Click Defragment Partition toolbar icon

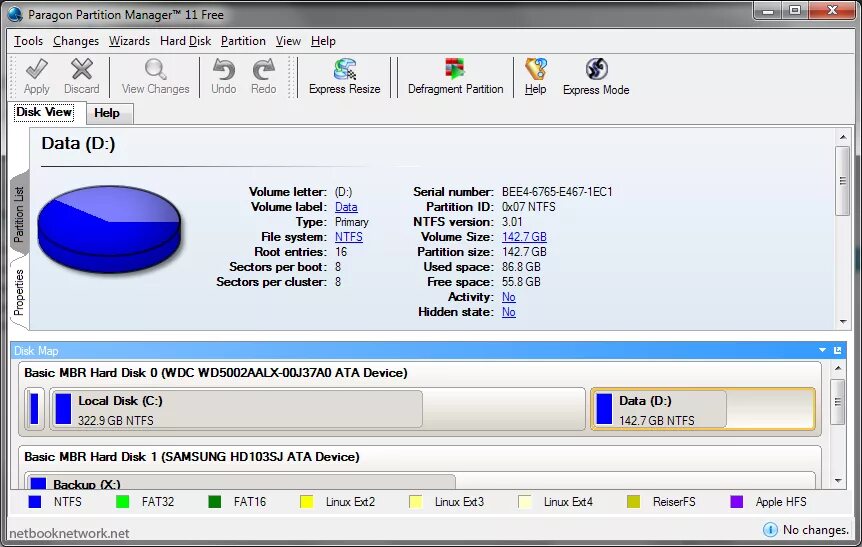[455, 69]
